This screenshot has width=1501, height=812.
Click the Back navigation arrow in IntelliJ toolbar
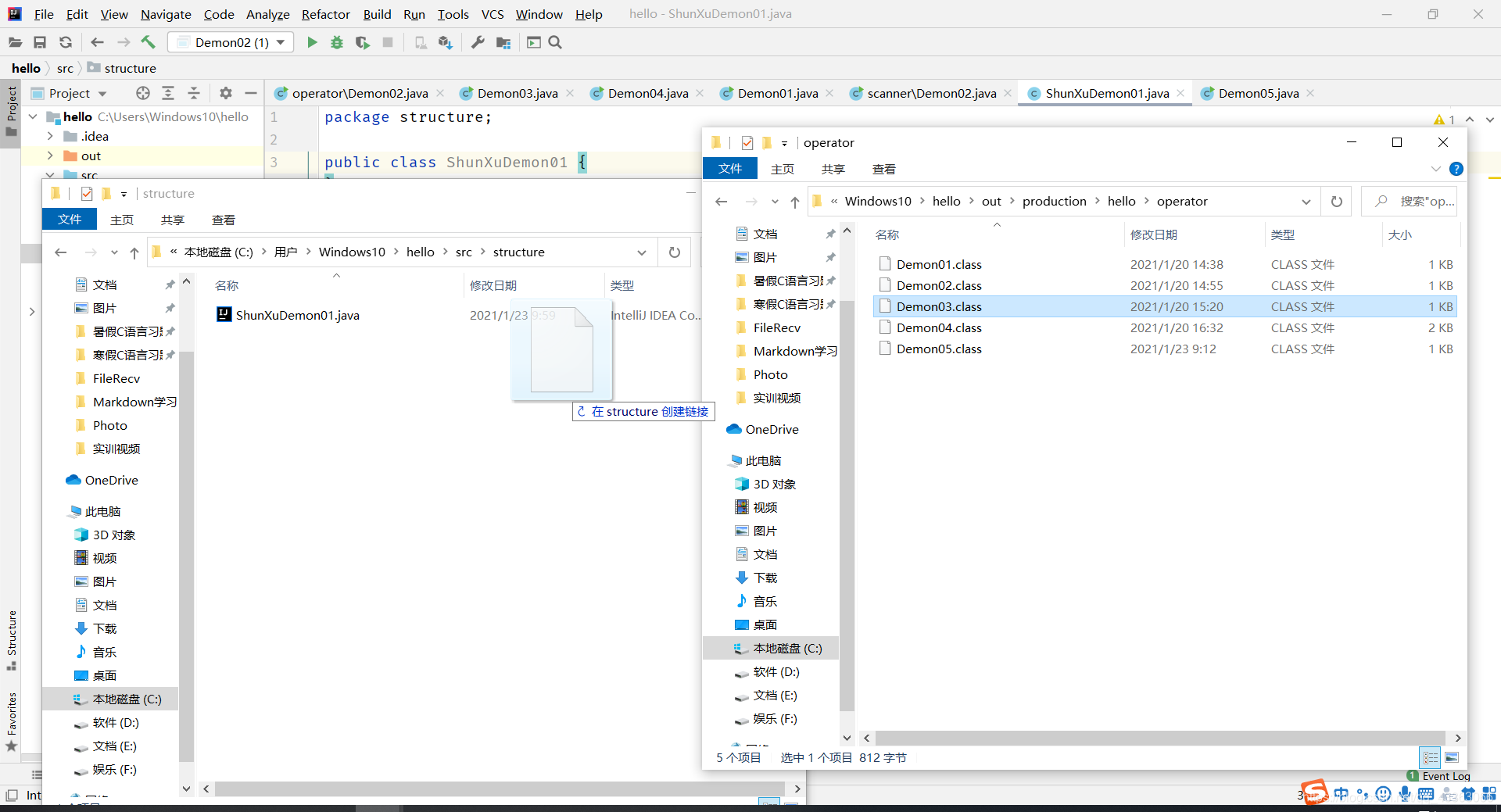tap(97, 42)
